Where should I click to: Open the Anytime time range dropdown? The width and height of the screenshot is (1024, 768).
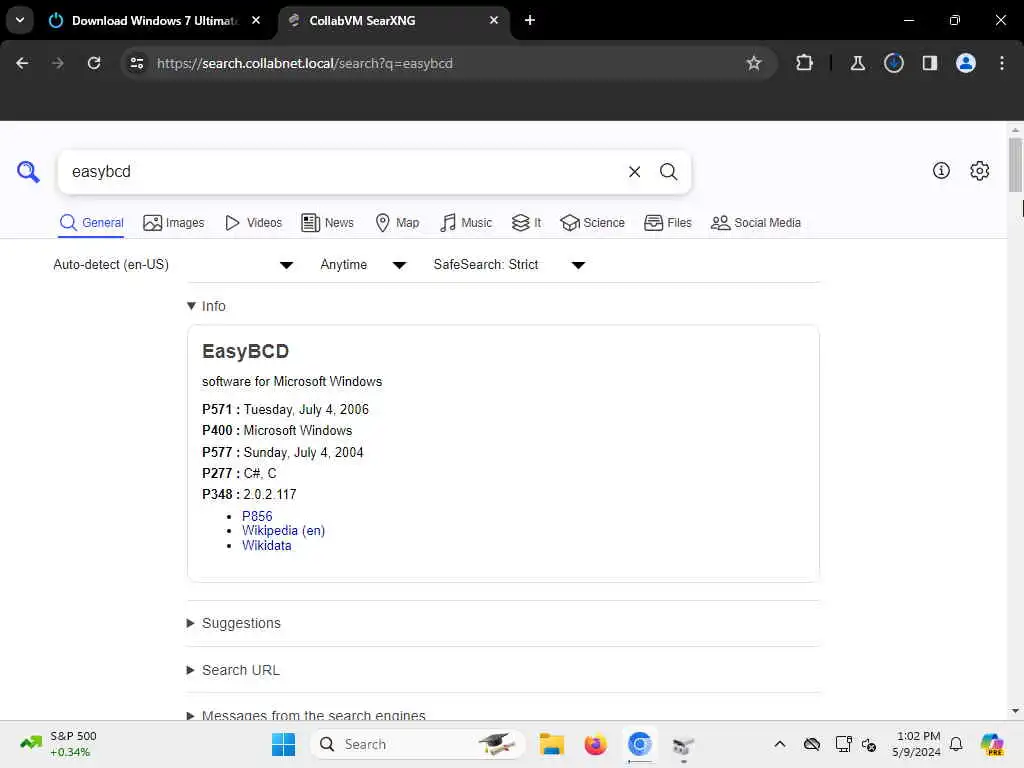pos(363,264)
